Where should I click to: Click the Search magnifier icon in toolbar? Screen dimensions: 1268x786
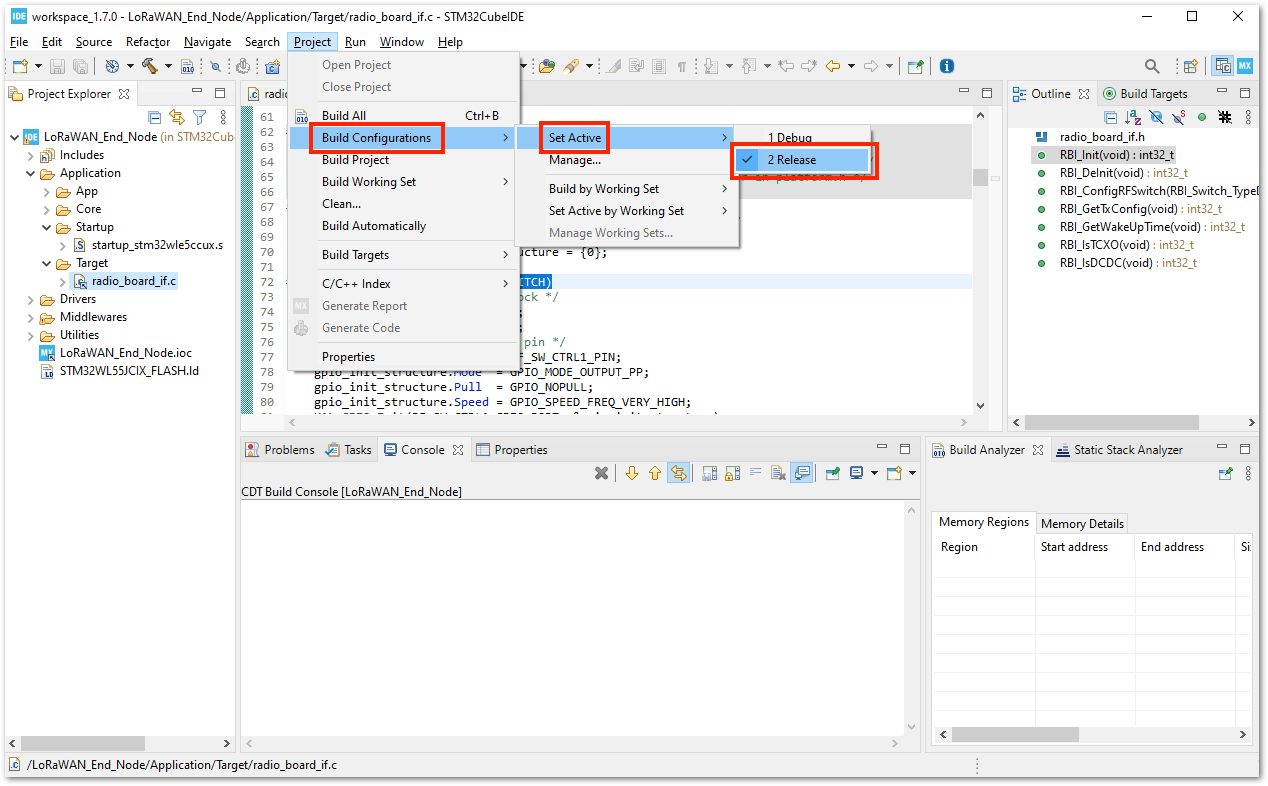(1152, 66)
